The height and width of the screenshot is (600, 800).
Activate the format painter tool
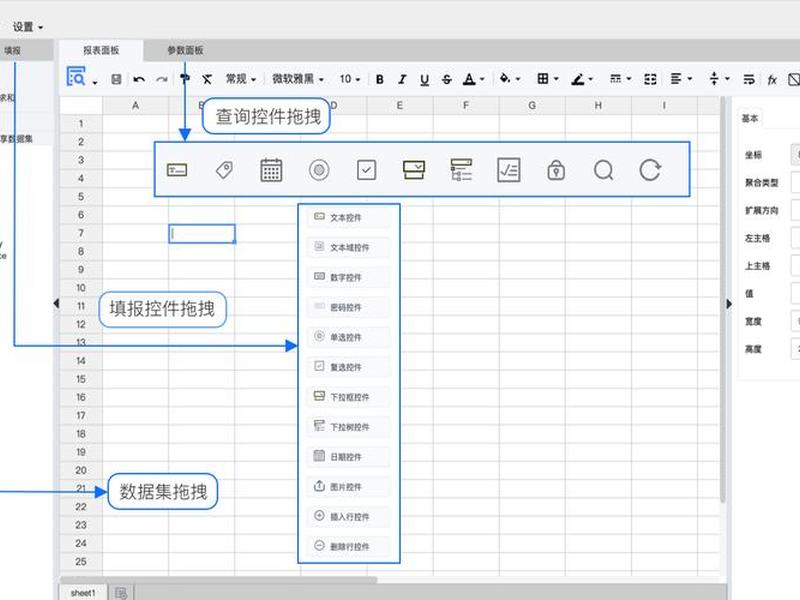click(185, 79)
